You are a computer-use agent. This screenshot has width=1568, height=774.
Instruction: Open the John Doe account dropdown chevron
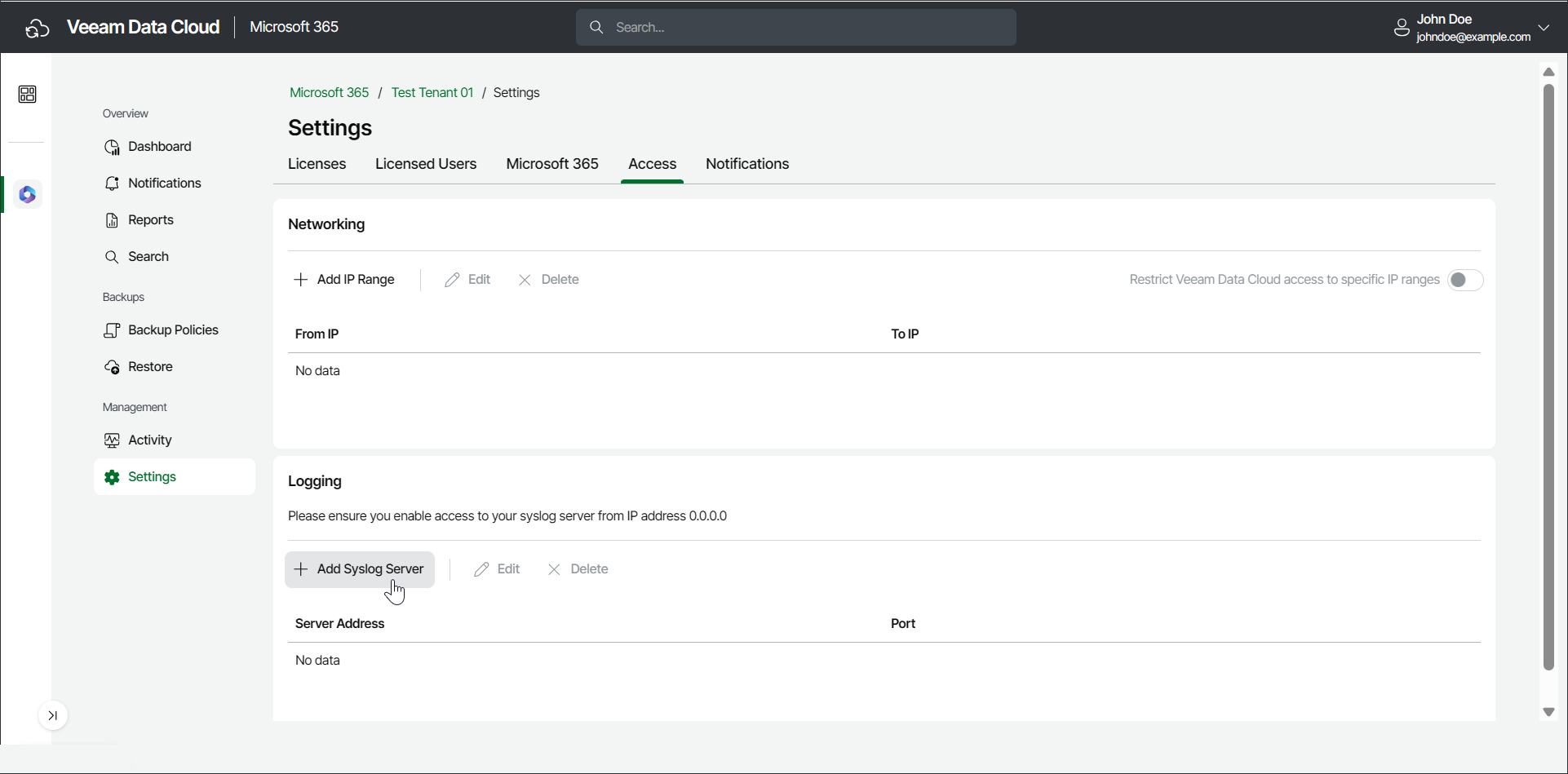click(1544, 28)
